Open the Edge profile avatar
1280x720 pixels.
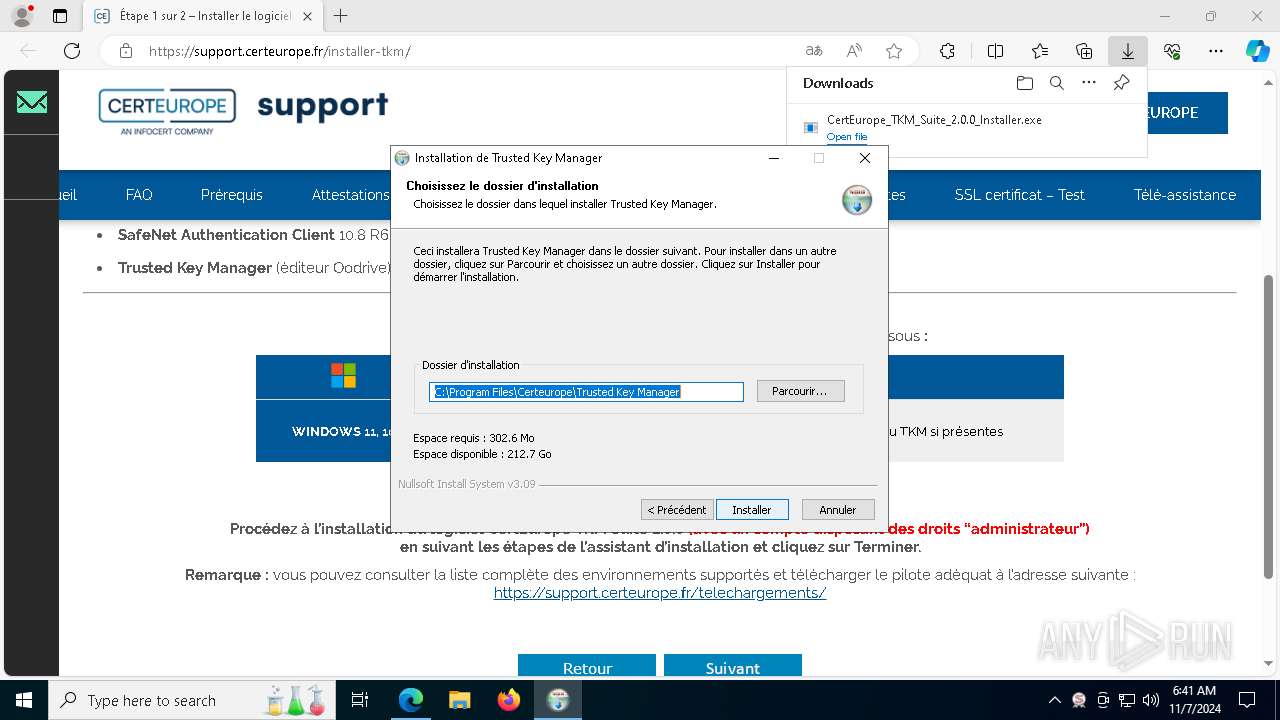tap(22, 16)
